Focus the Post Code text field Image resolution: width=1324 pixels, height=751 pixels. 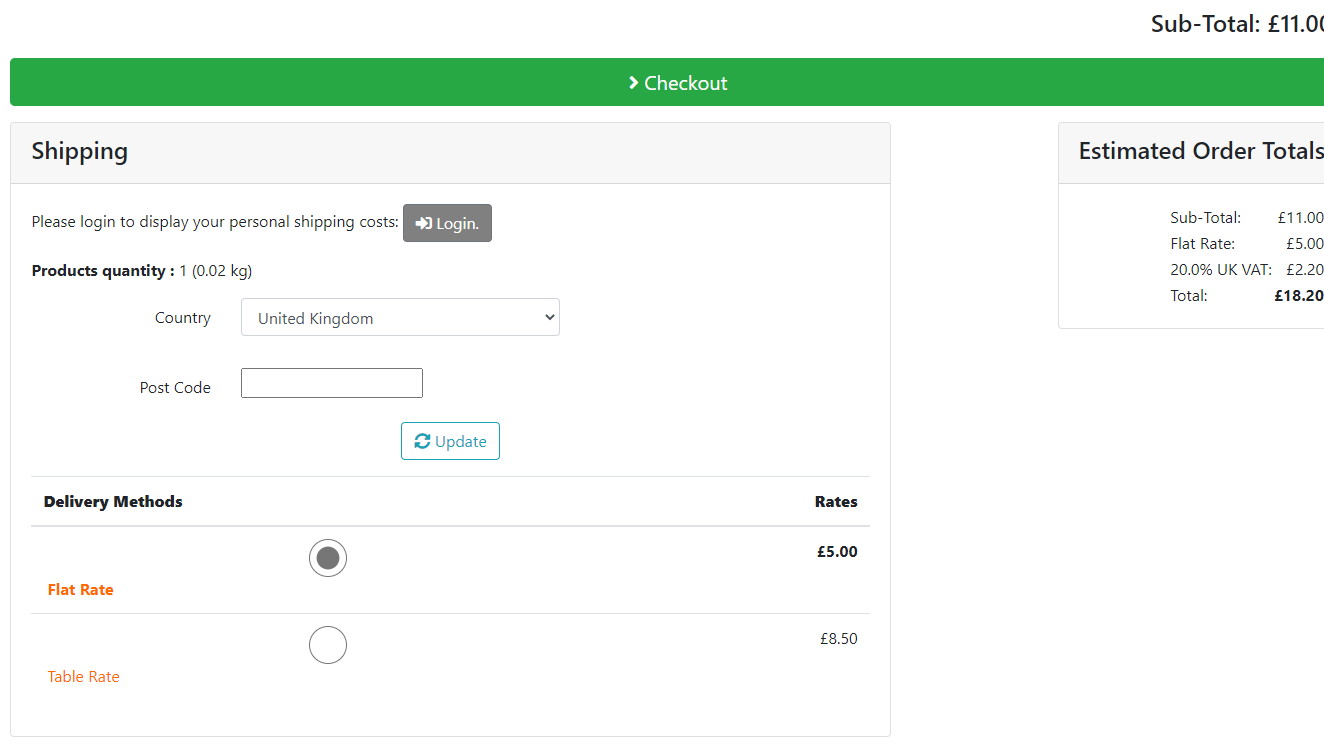pos(332,383)
